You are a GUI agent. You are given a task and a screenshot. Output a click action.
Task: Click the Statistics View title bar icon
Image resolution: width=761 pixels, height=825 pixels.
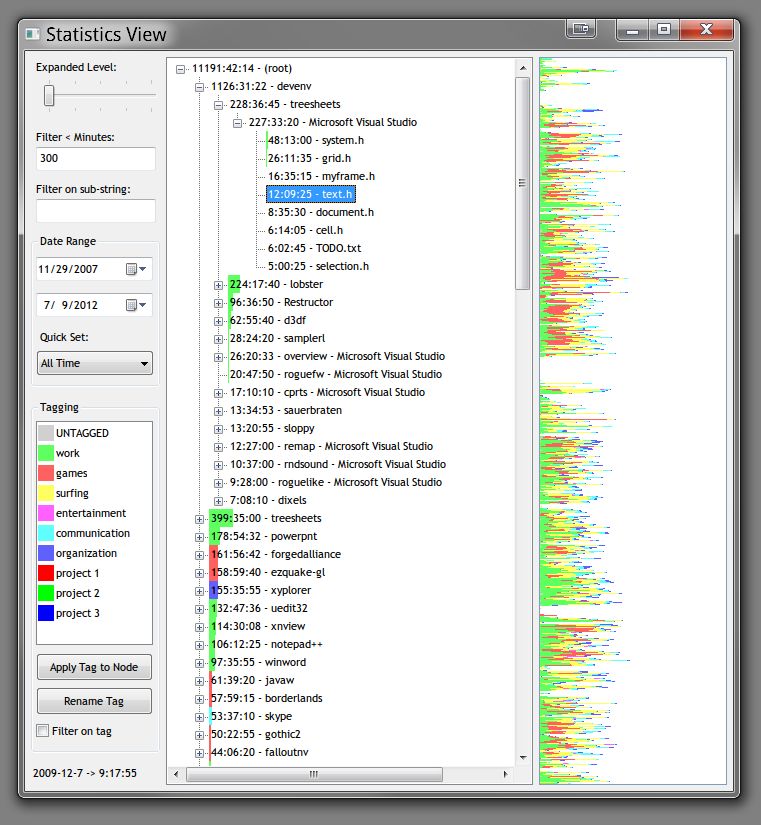pyautogui.click(x=33, y=35)
